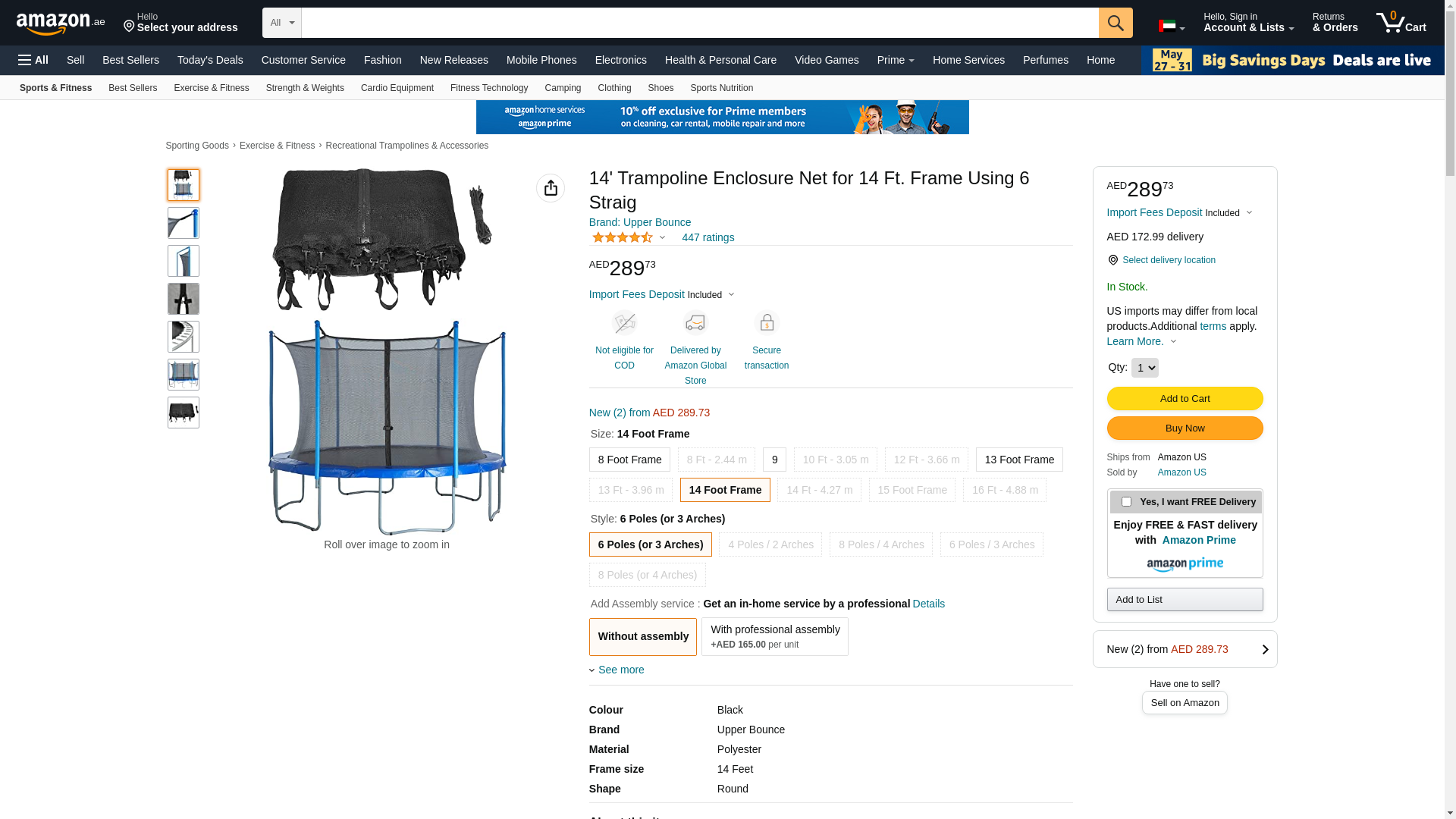Tick the Yes, I want FREE Delivery checkbox
Viewport: 1456px width, 819px height.
tap(1126, 502)
